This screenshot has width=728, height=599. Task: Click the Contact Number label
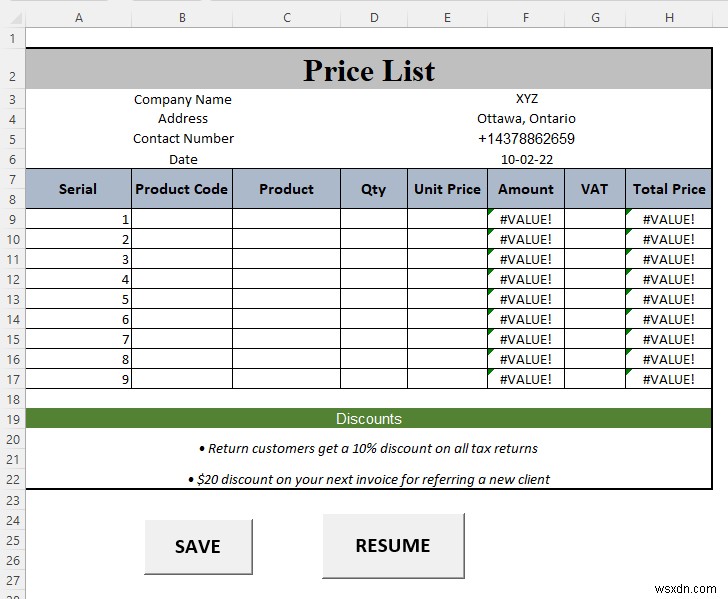click(x=183, y=139)
